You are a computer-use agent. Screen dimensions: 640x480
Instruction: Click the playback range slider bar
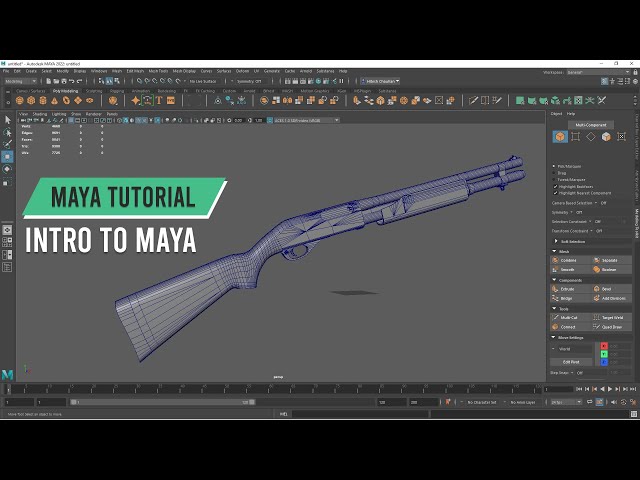(x=163, y=402)
